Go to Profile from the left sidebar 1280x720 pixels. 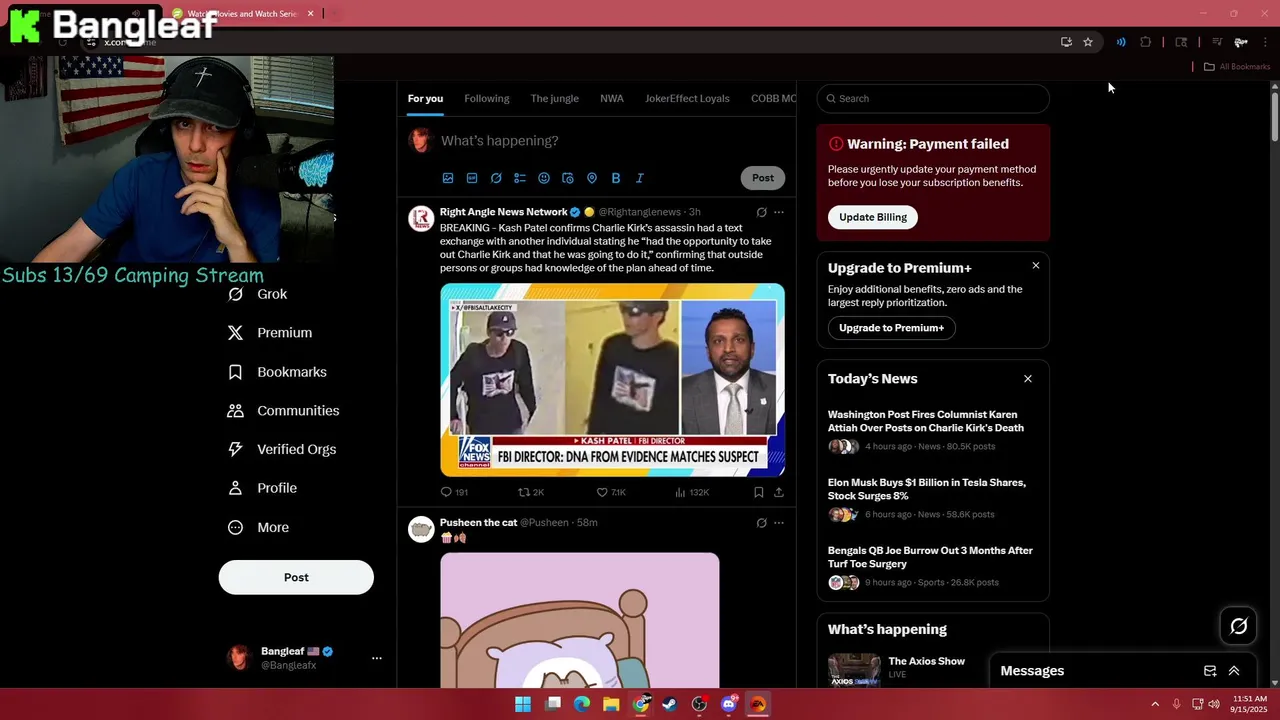[263, 488]
